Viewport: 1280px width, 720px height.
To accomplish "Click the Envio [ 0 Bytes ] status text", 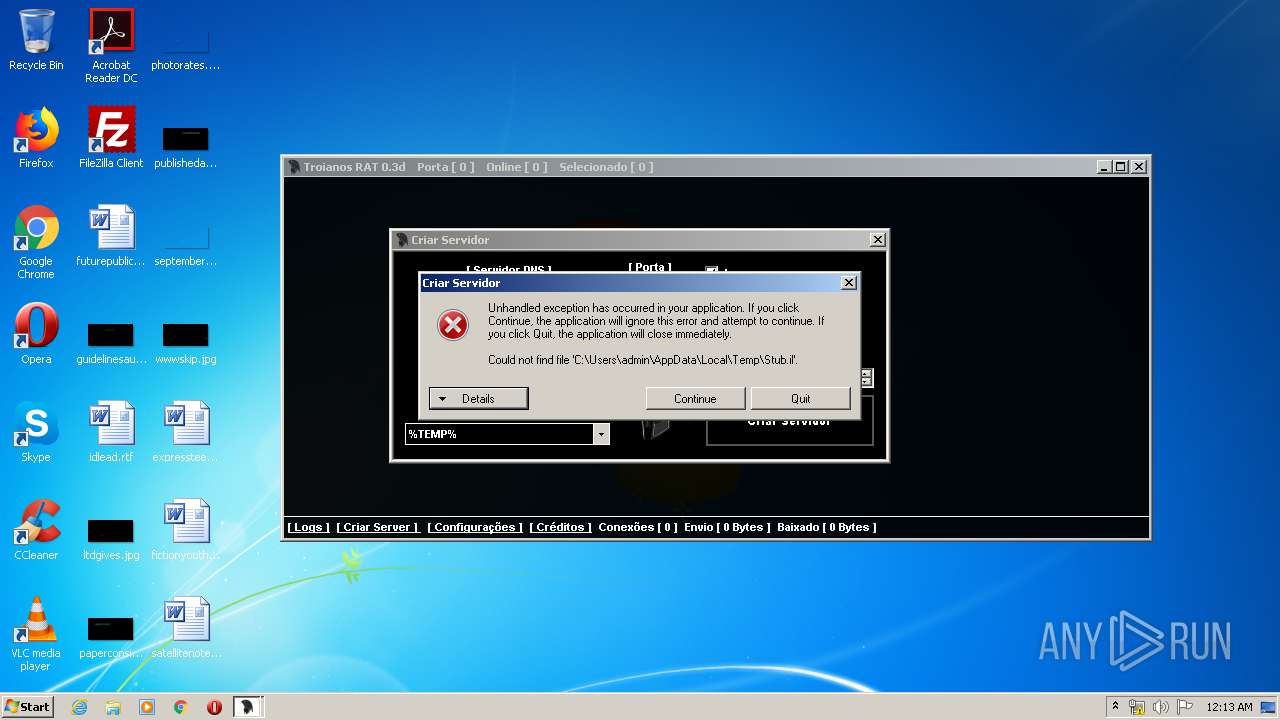I will coord(727,527).
